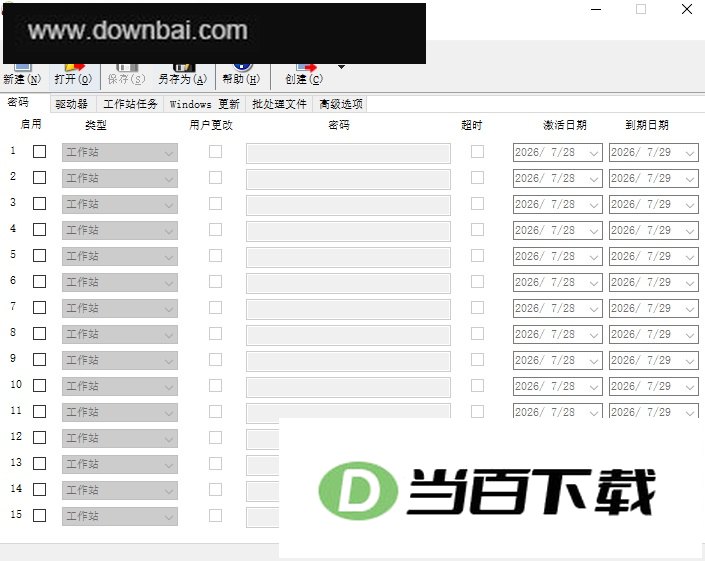Open the Windows 更新 tab
Viewport: 705px width, 561px height.
tap(205, 104)
